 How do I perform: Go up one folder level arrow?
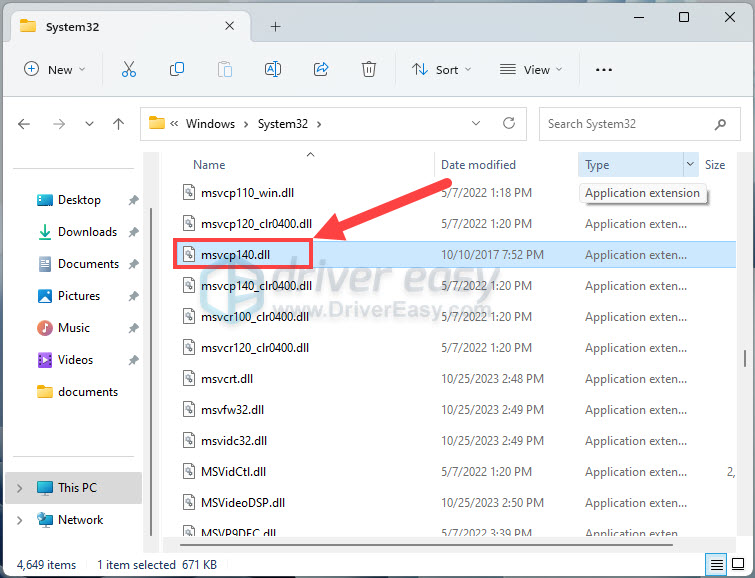(119, 124)
